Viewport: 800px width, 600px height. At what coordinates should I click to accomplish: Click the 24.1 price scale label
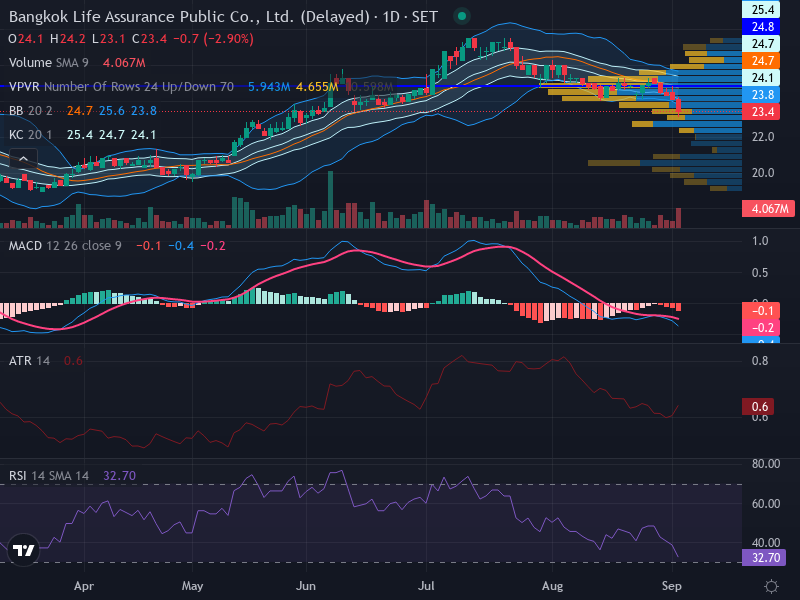pyautogui.click(x=762, y=78)
